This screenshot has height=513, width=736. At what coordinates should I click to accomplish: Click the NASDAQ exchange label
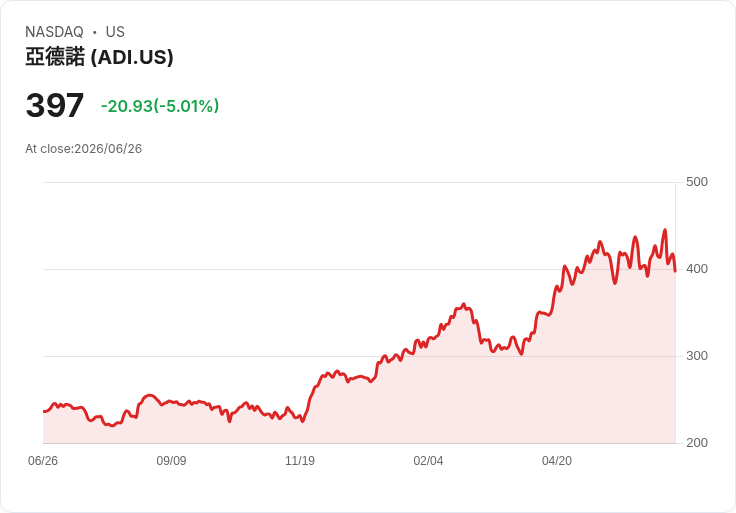pos(54,32)
